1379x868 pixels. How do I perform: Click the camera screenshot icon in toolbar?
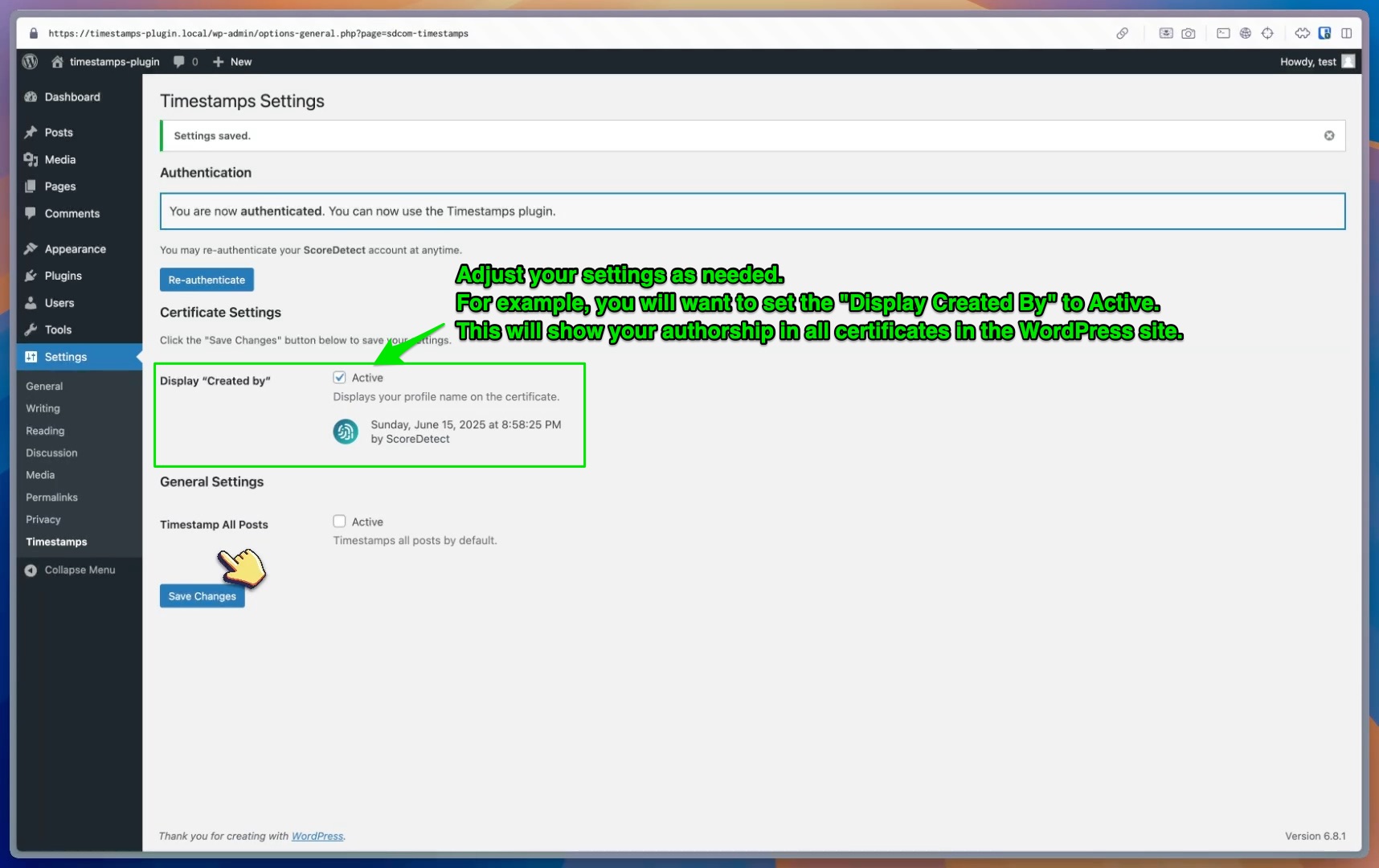(x=1189, y=33)
